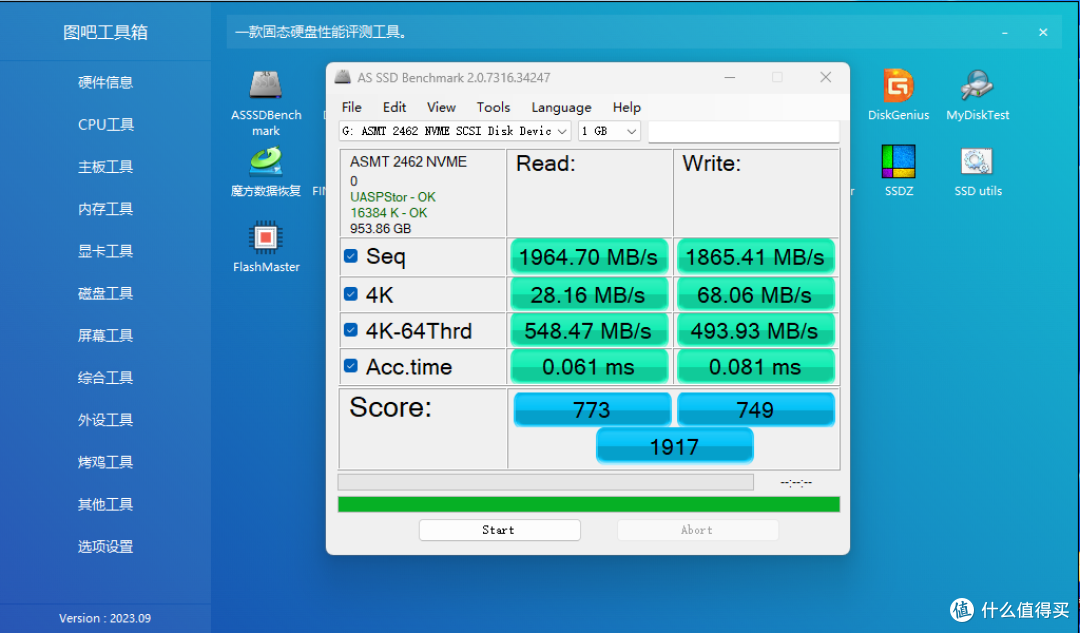Open the View menu
Screen dimensions: 1080x633
pyautogui.click(x=441, y=107)
